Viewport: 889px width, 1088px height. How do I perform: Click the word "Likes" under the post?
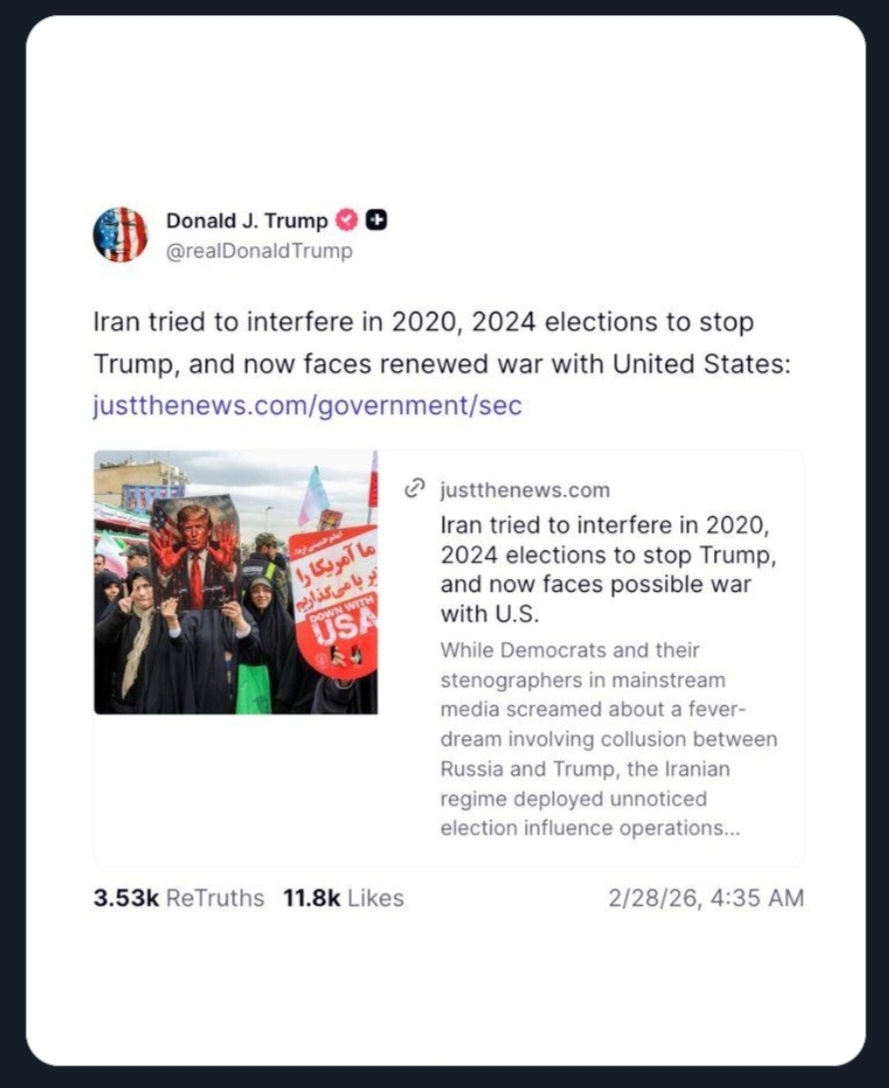375,898
